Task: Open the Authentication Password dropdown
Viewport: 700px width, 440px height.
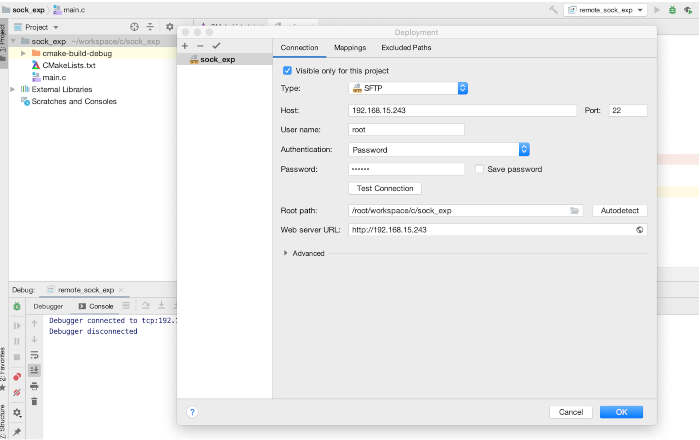Action: point(439,149)
